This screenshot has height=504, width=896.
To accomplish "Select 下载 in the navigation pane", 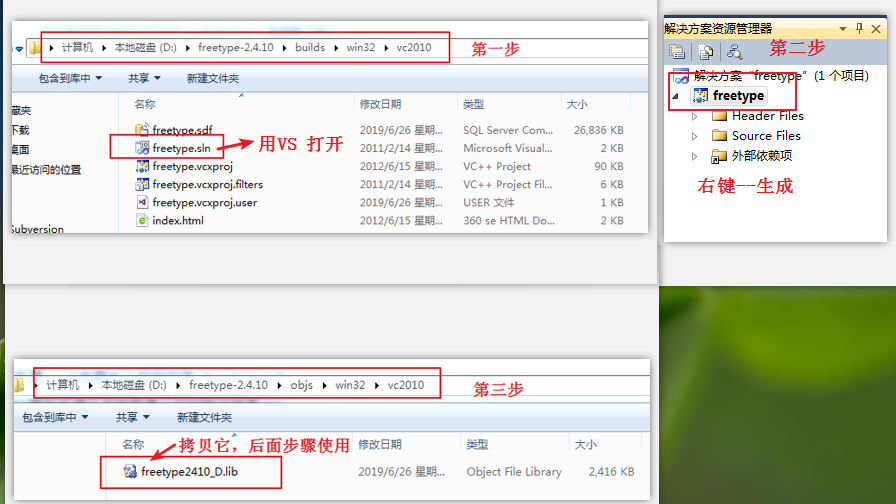I will point(20,130).
